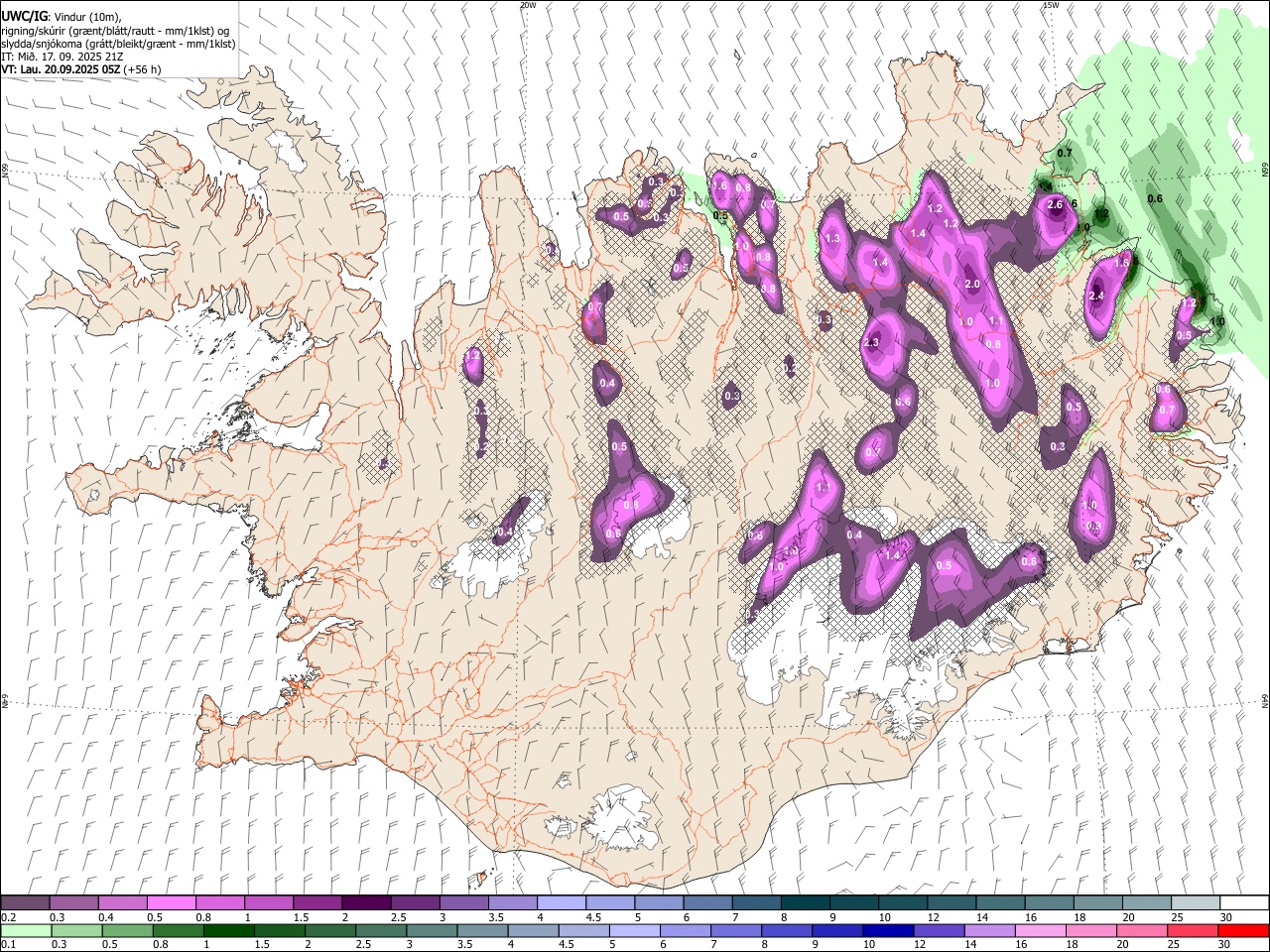1270x952 pixels.
Task: Select the bright pink 0.5 mm snow swatch
Action: [x=171, y=902]
